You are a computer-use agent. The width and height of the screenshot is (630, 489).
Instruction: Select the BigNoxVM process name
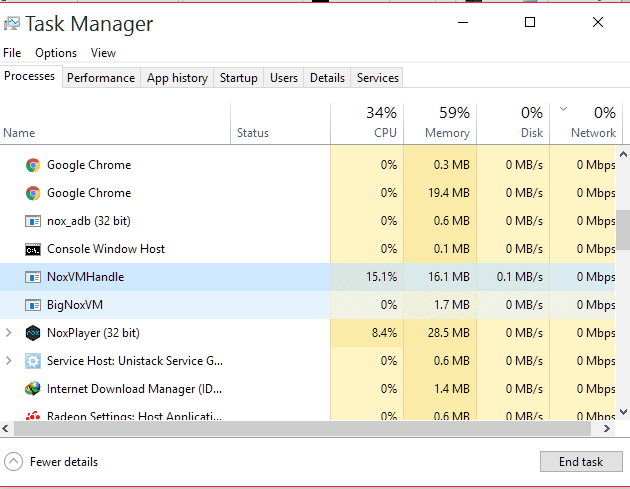[75, 305]
